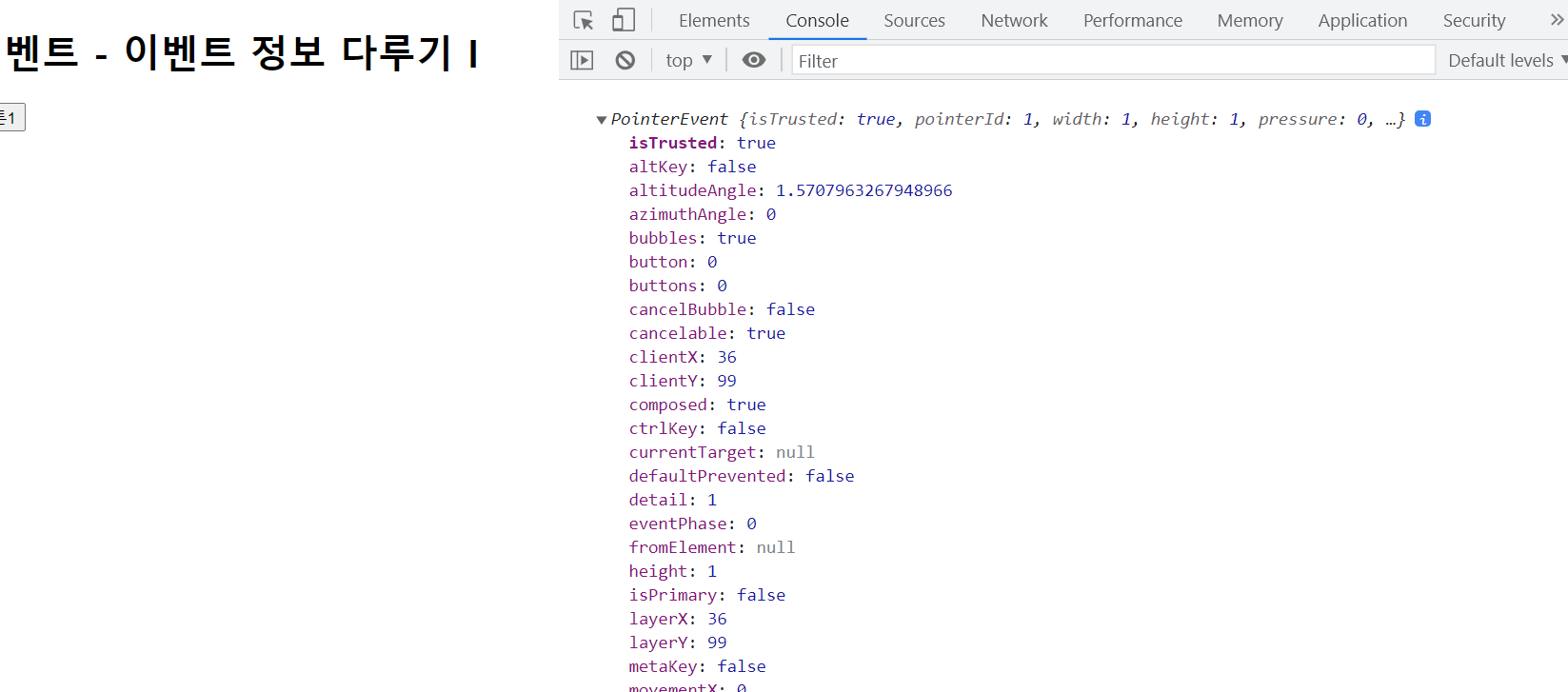The image size is (1568, 692).
Task: Click the azimuthAngle: 0 row
Action: coord(702,214)
